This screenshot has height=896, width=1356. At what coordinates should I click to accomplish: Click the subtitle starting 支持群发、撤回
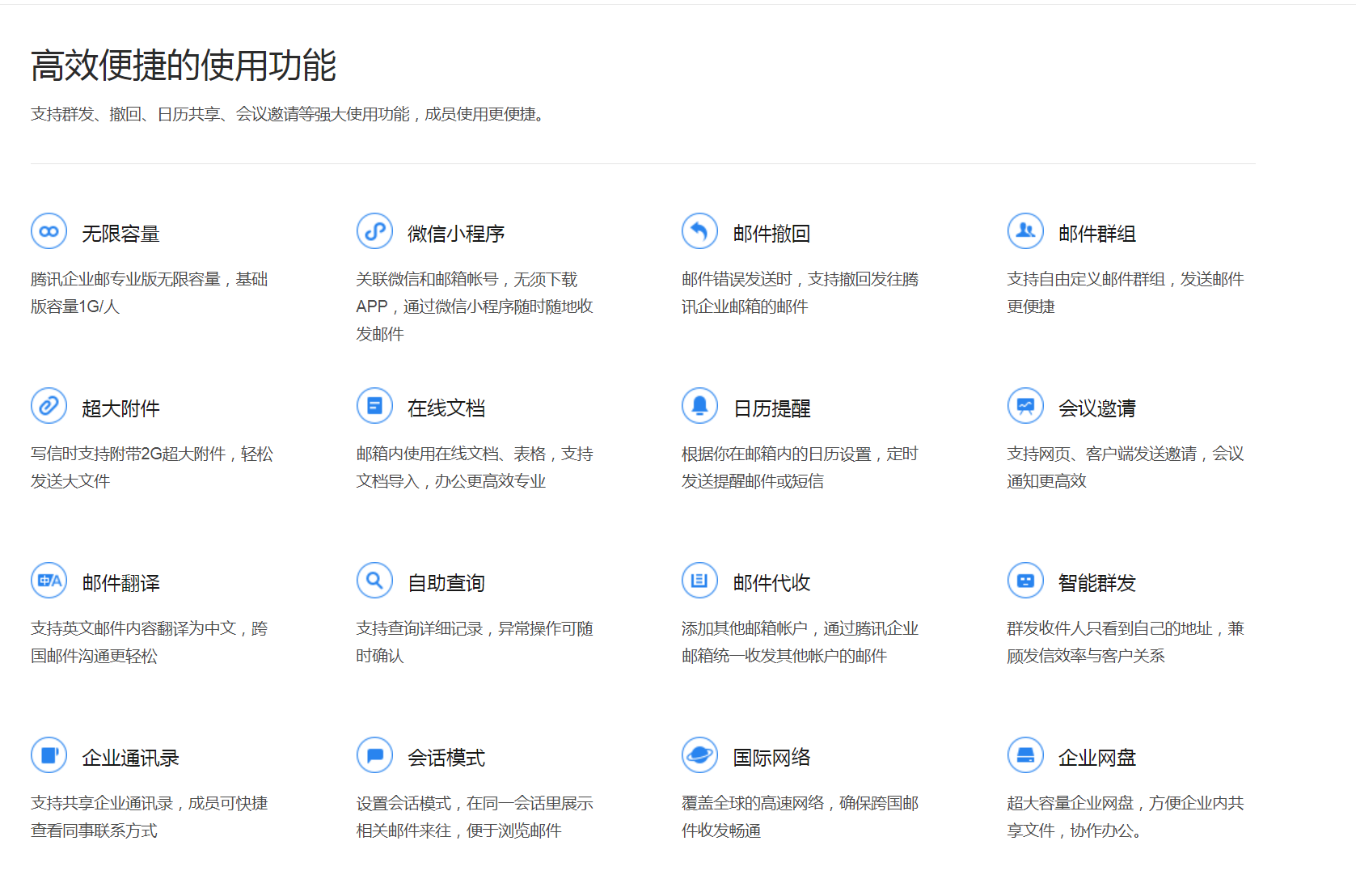coord(289,114)
